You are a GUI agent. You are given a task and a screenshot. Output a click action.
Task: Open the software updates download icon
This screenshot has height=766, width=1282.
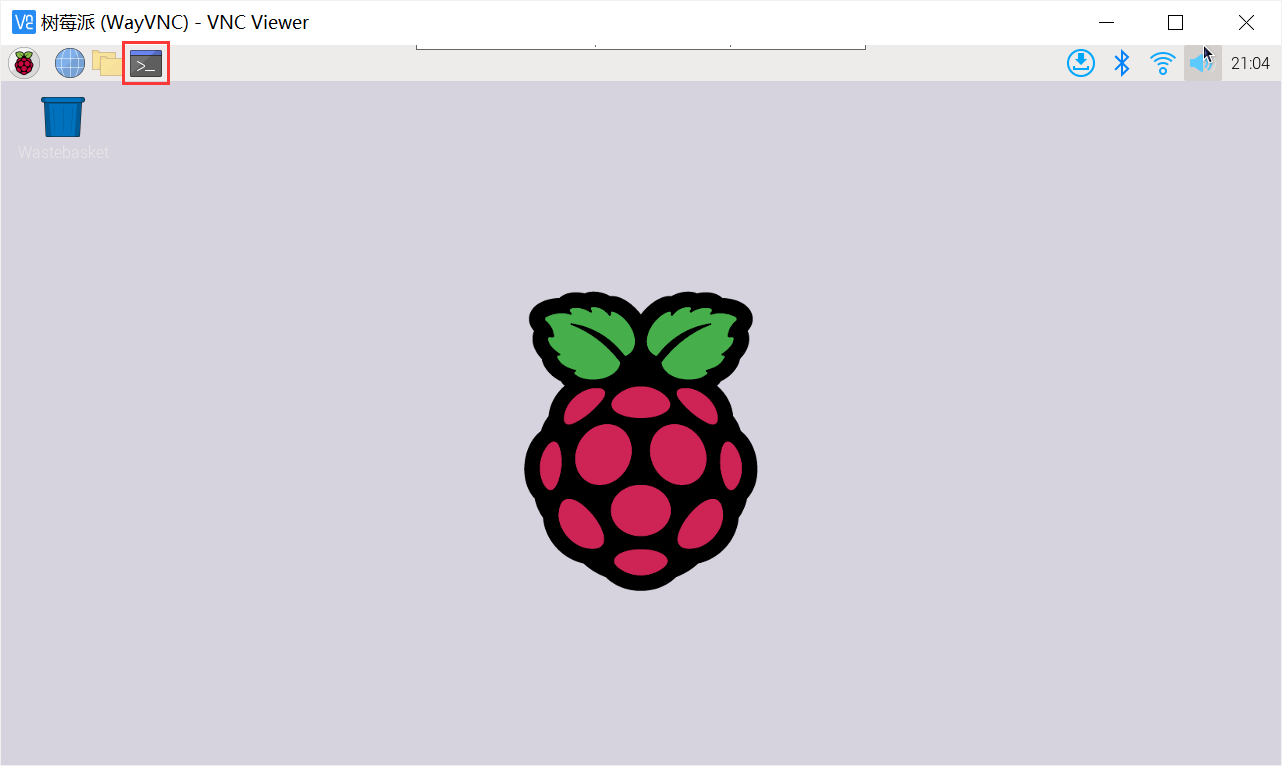[1081, 63]
